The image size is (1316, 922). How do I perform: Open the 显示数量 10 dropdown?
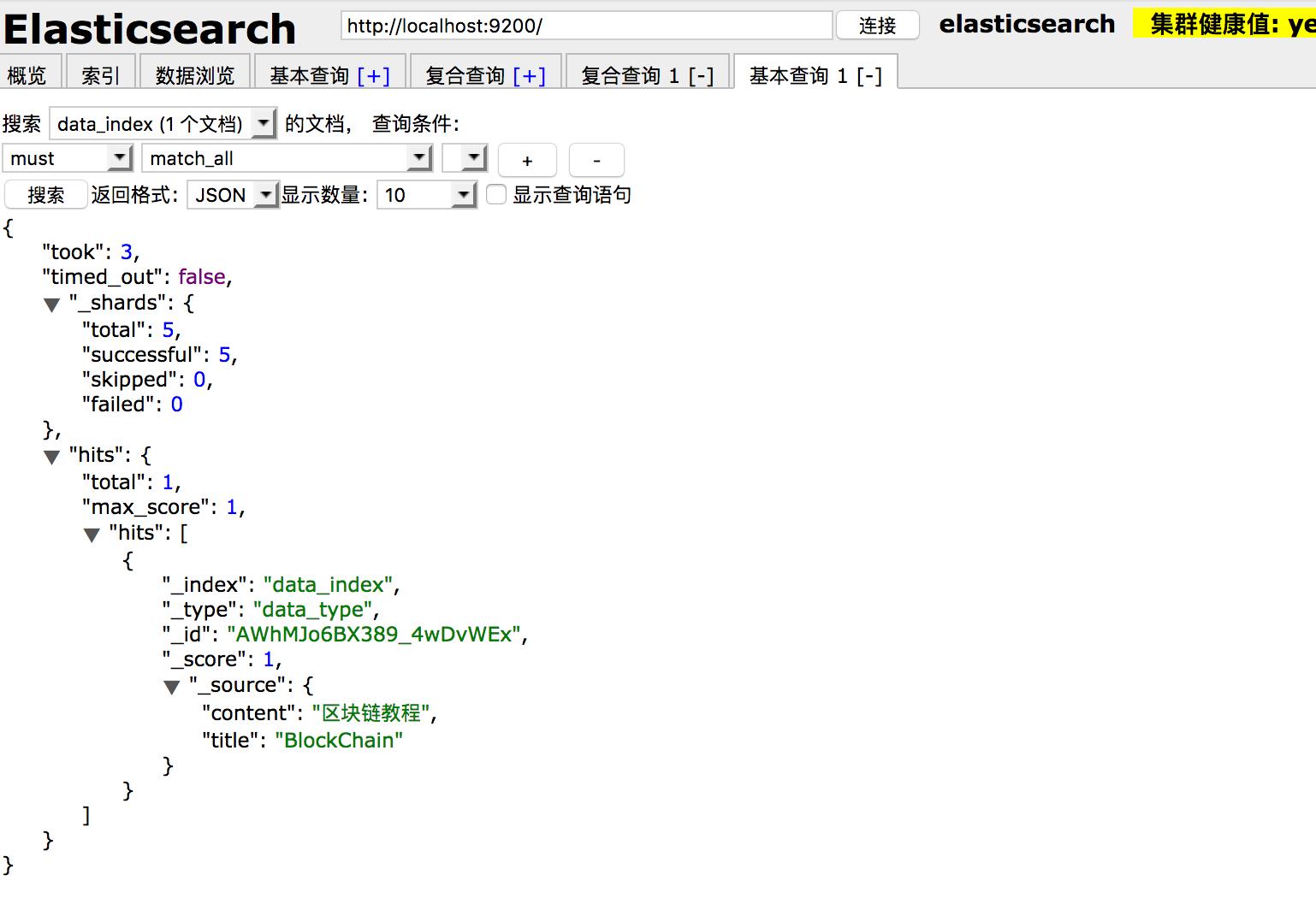pyautogui.click(x=426, y=195)
